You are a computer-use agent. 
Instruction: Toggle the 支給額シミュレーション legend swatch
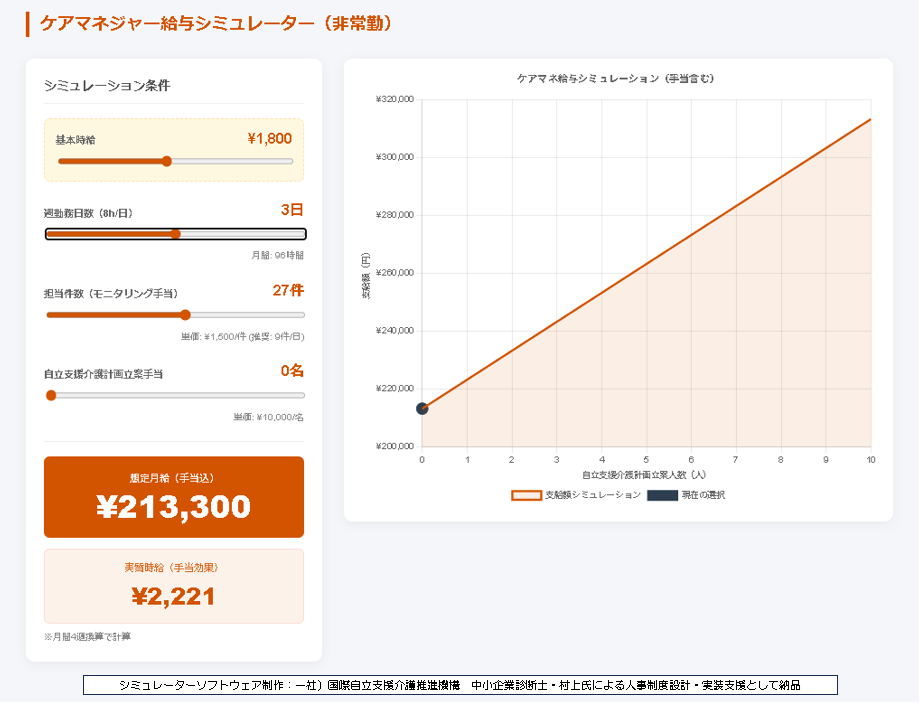click(x=525, y=495)
